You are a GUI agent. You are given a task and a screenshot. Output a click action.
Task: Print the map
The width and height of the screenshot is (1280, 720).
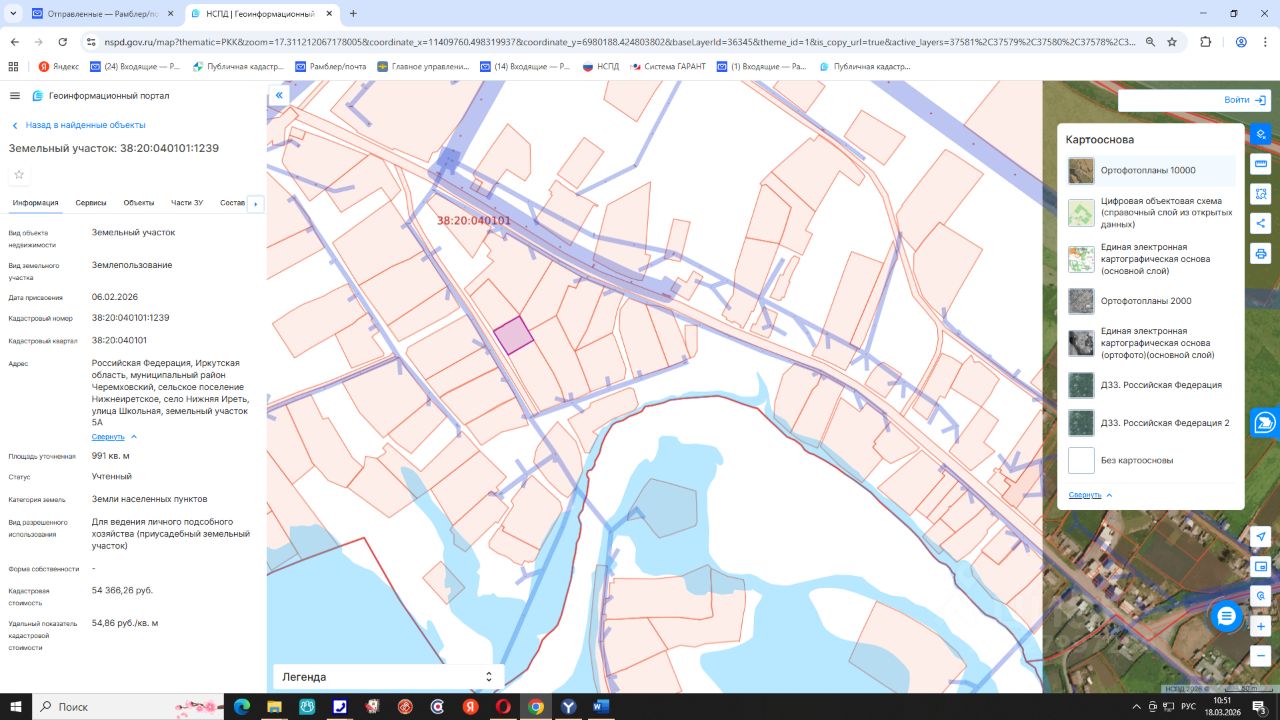tap(1261, 254)
